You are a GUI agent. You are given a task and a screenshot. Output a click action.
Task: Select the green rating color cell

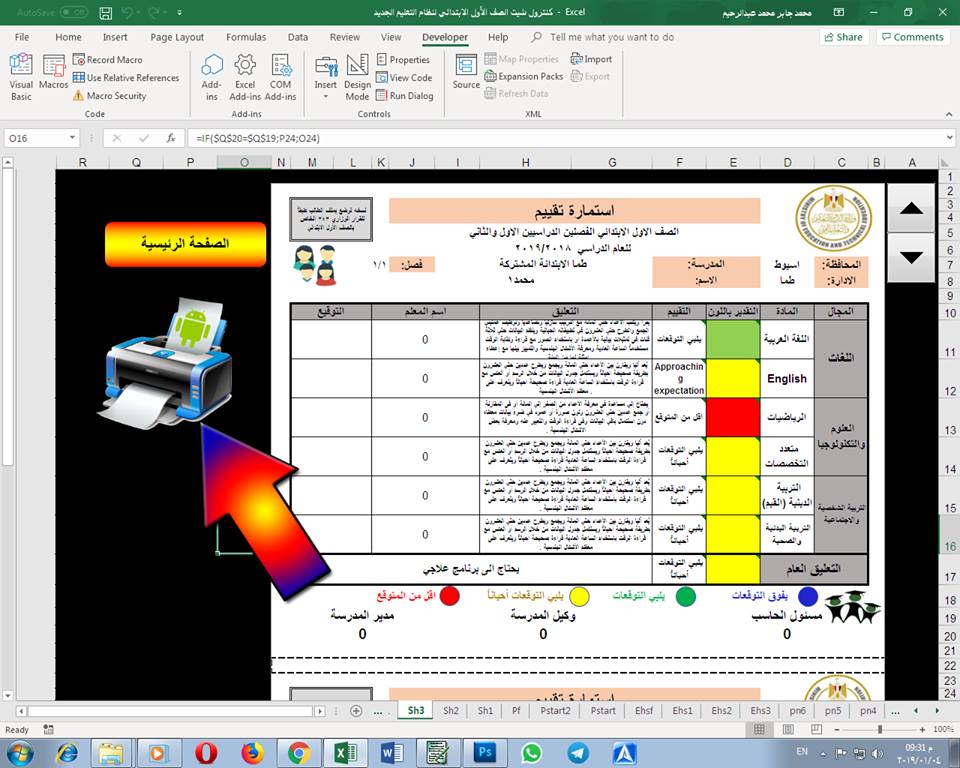click(733, 339)
